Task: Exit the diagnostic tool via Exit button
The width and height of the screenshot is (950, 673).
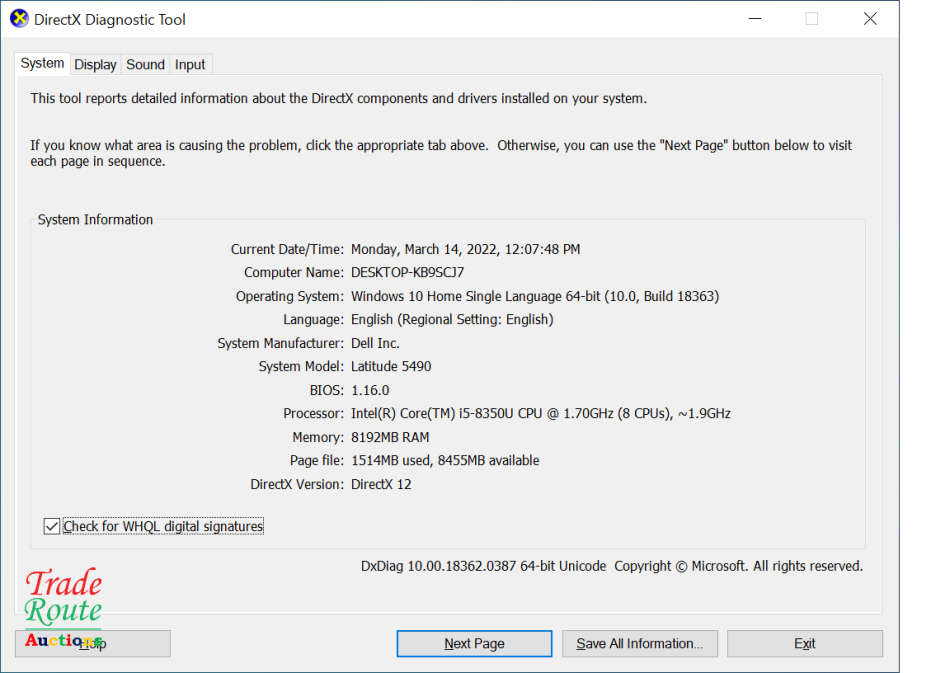Action: [x=804, y=643]
